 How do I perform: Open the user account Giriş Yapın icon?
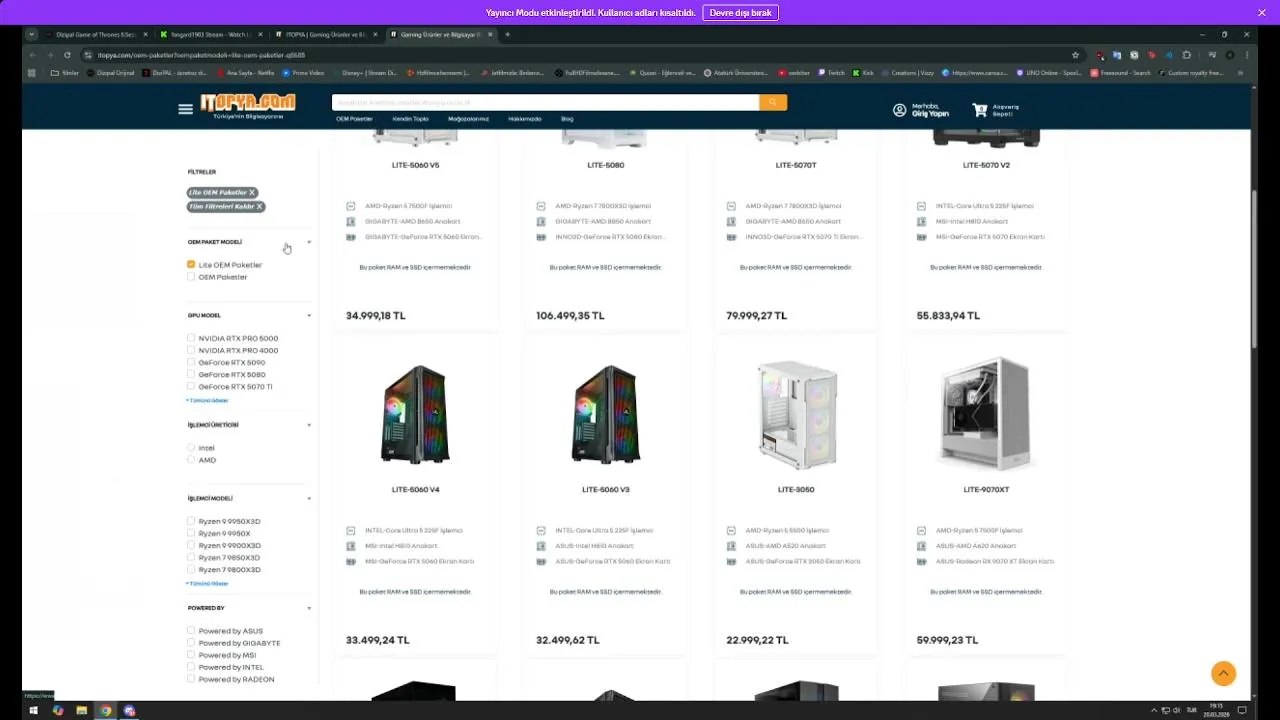[899, 110]
